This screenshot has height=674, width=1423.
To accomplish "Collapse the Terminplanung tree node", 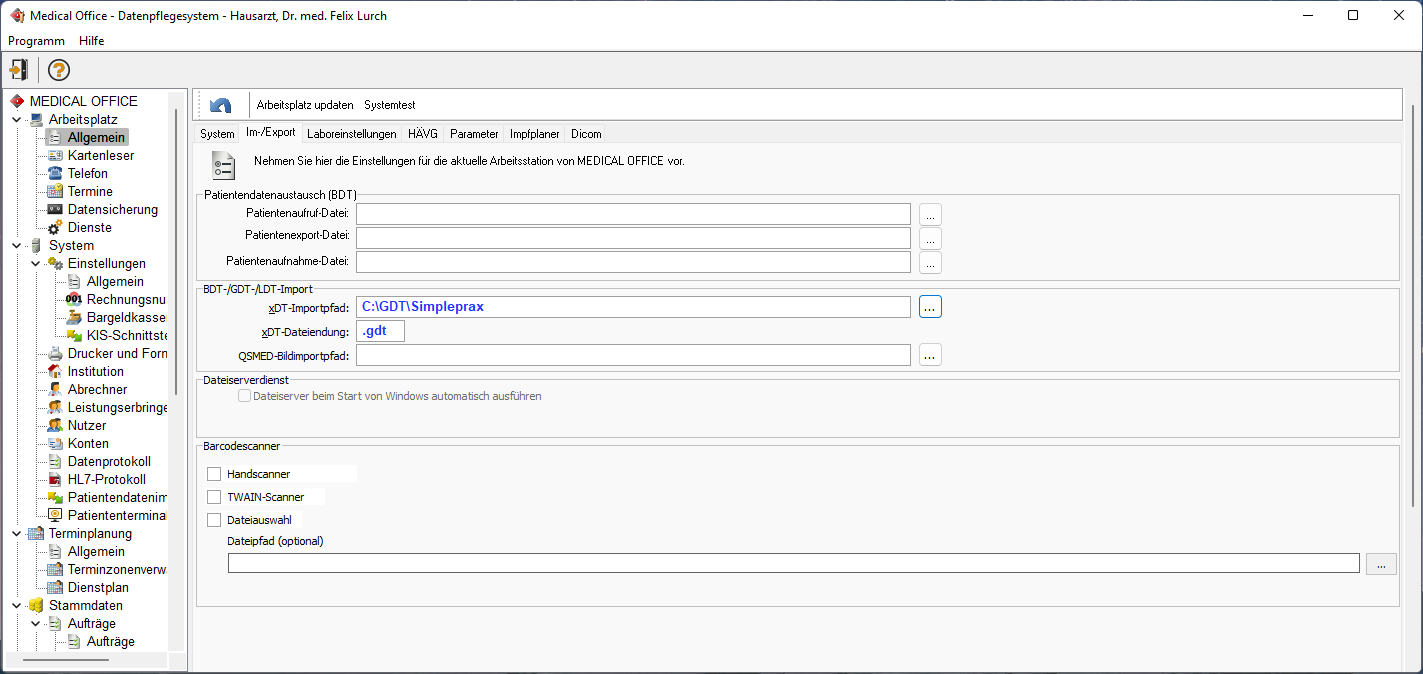I will coord(17,533).
